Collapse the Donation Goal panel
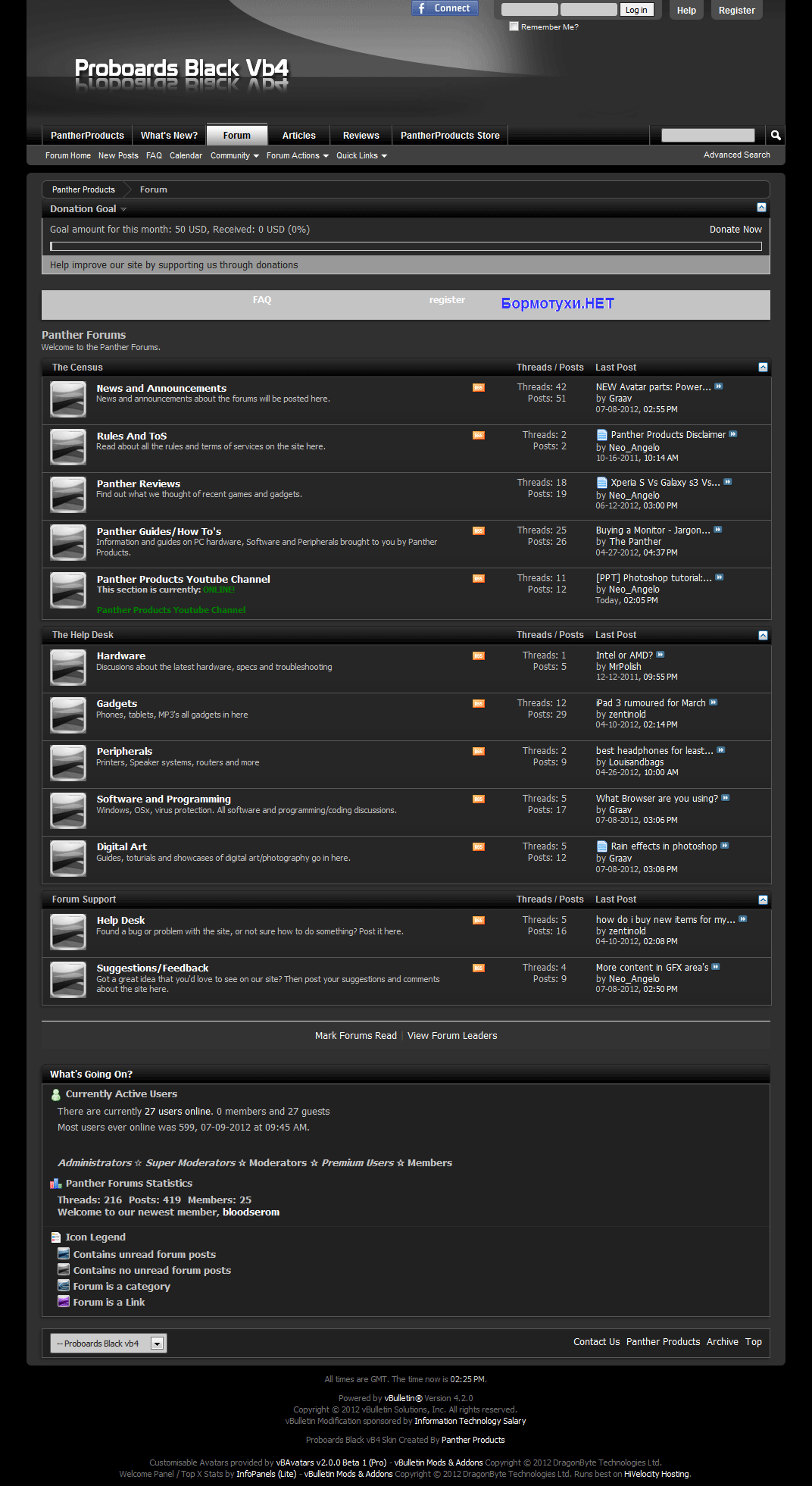 click(x=761, y=208)
